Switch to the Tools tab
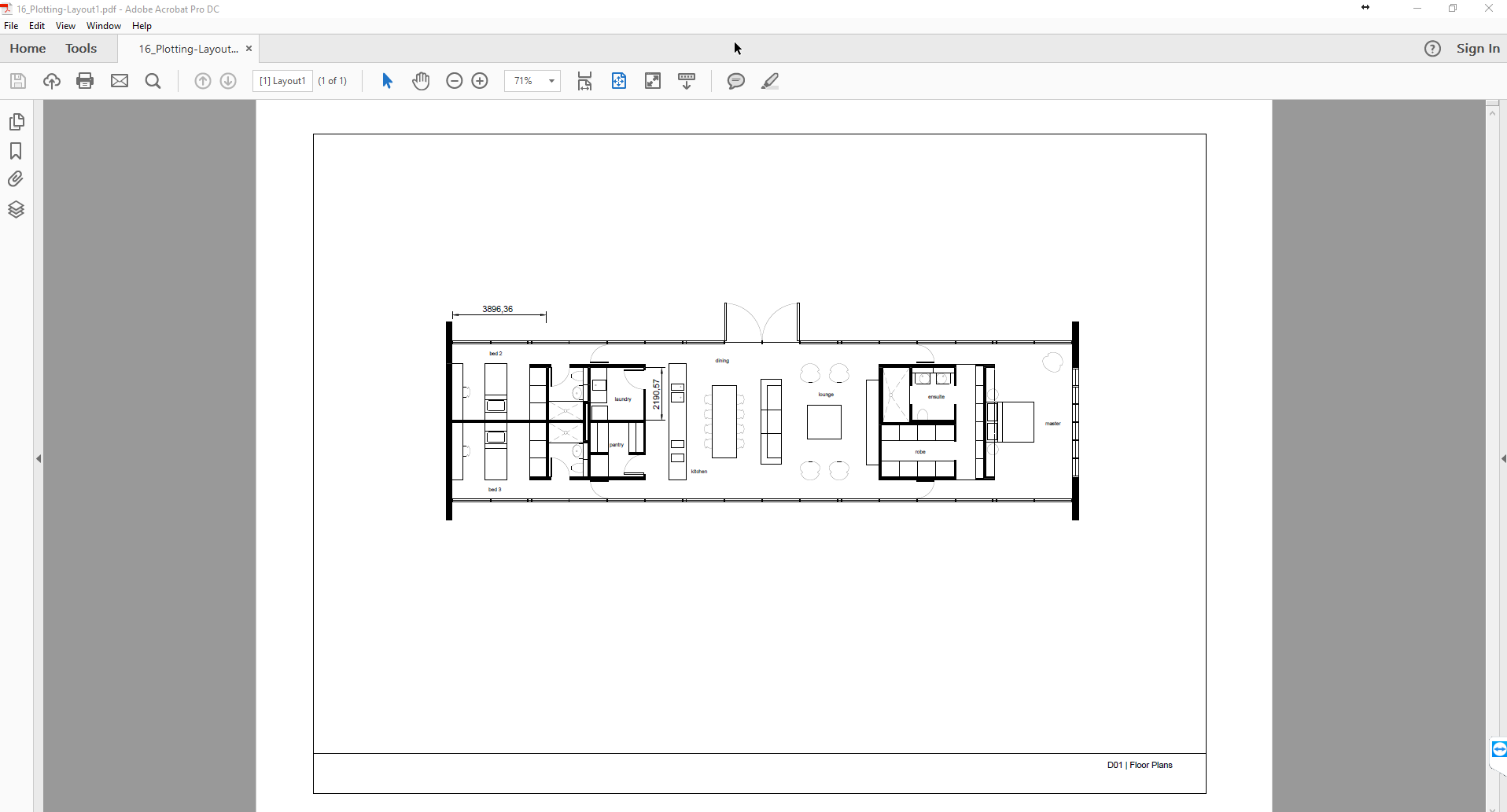 coord(81,48)
